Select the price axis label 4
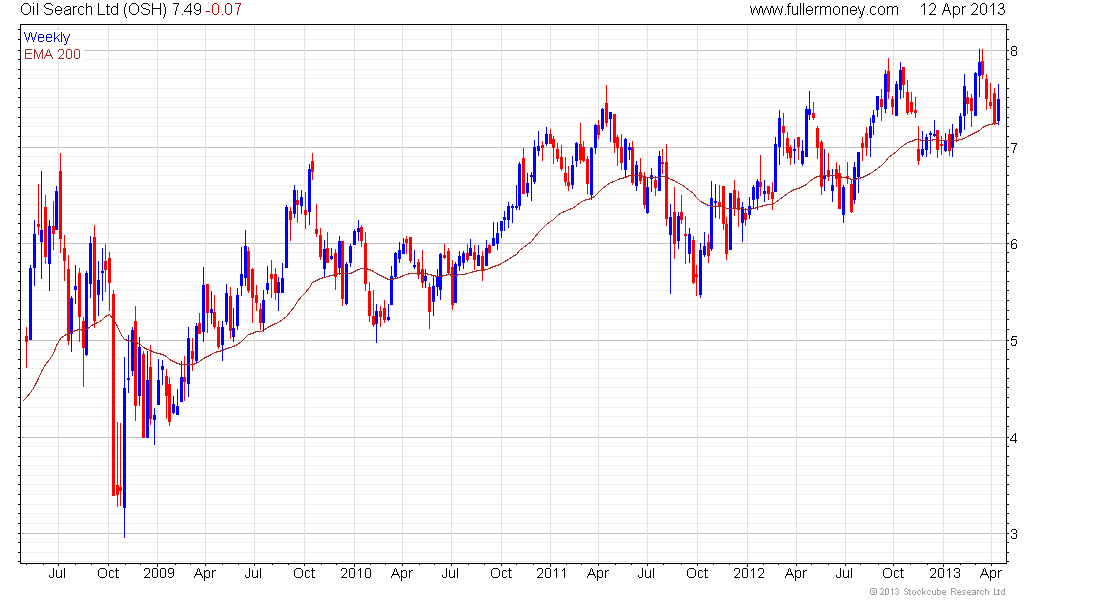This screenshot has height=600, width=1100. (1014, 438)
